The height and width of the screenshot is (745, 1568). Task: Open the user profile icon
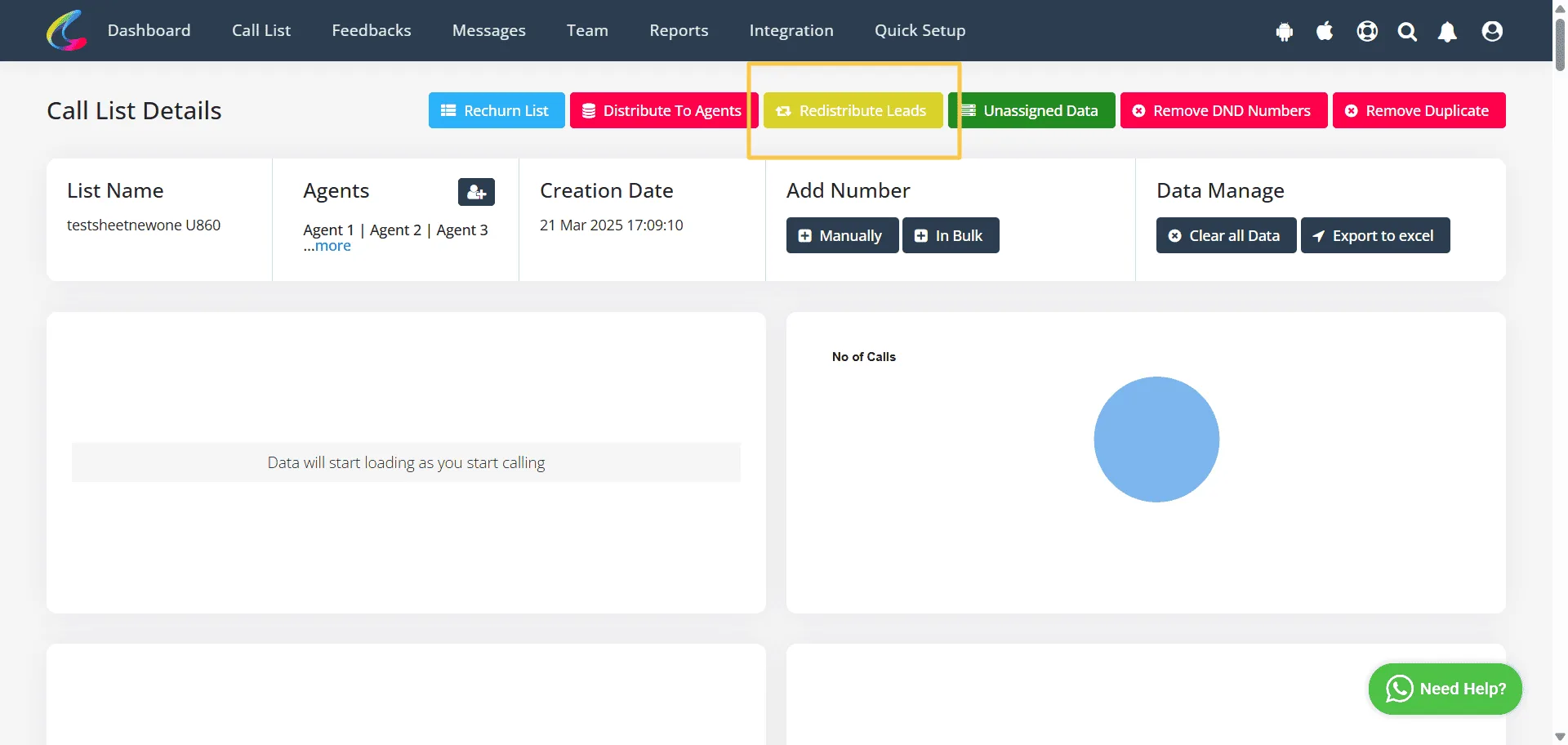[x=1492, y=31]
